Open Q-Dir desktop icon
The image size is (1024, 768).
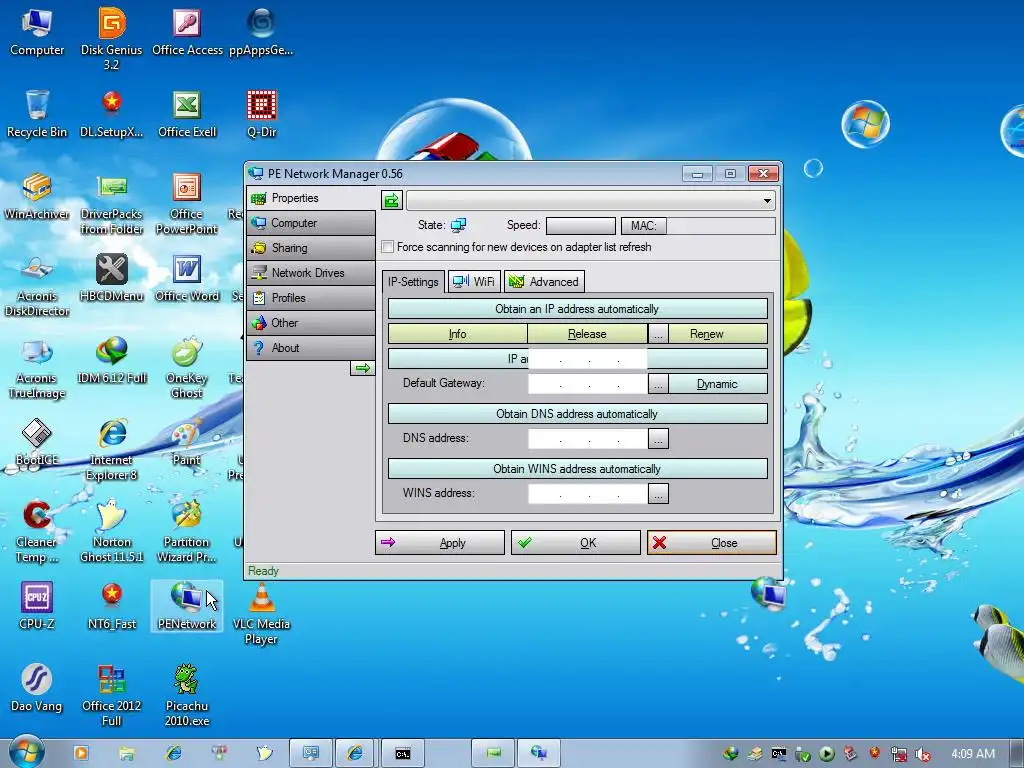pos(261,114)
